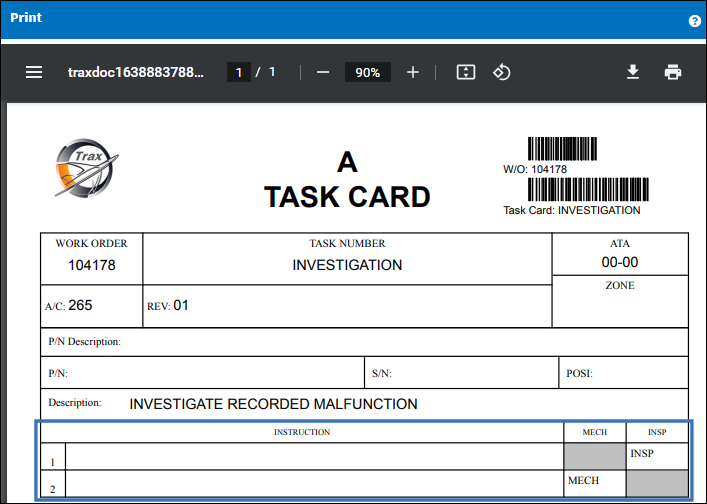Click the ATA label
The image size is (707, 504).
(620, 243)
